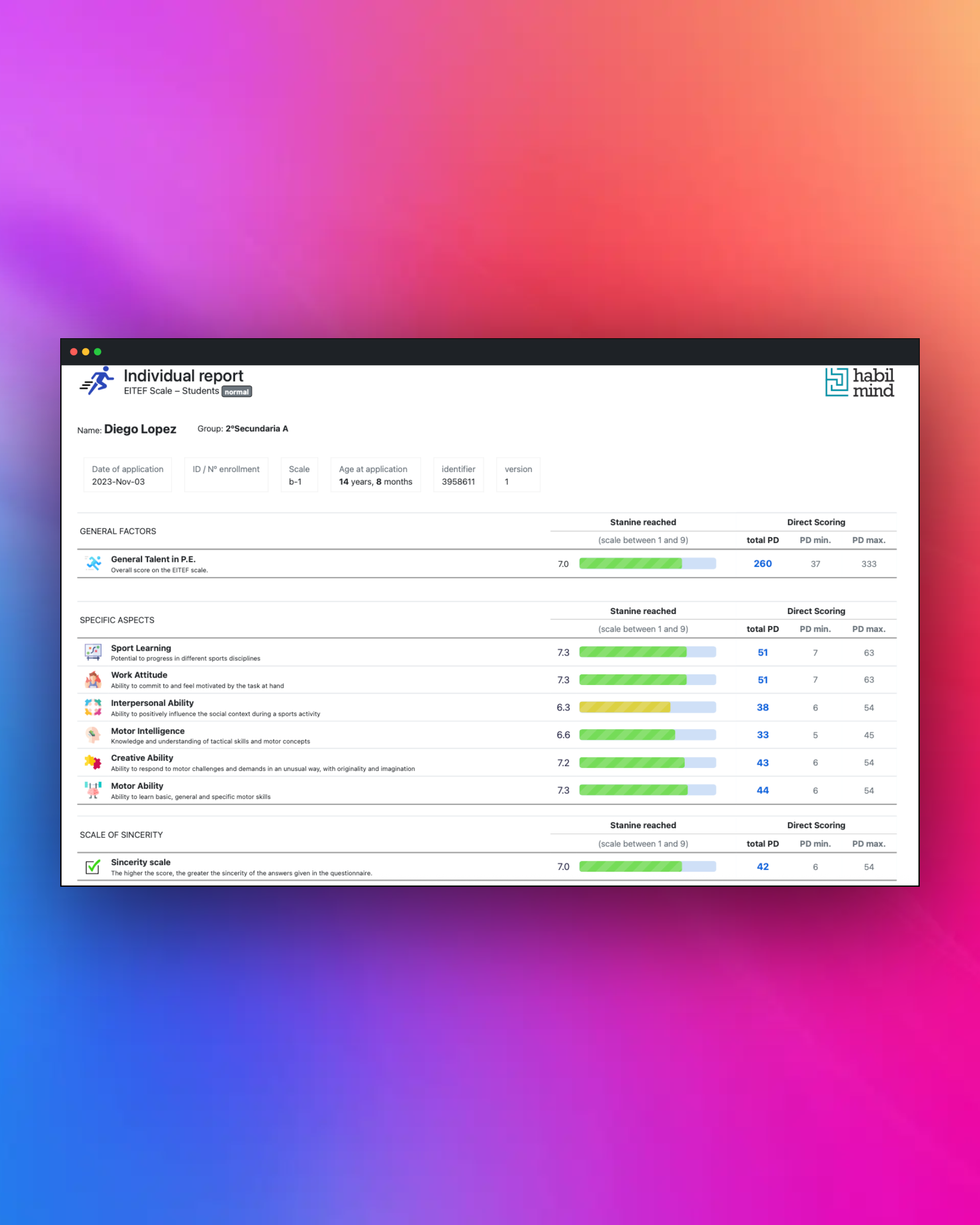Click the Date of application field
The height and width of the screenshot is (1225, 980).
127,475
